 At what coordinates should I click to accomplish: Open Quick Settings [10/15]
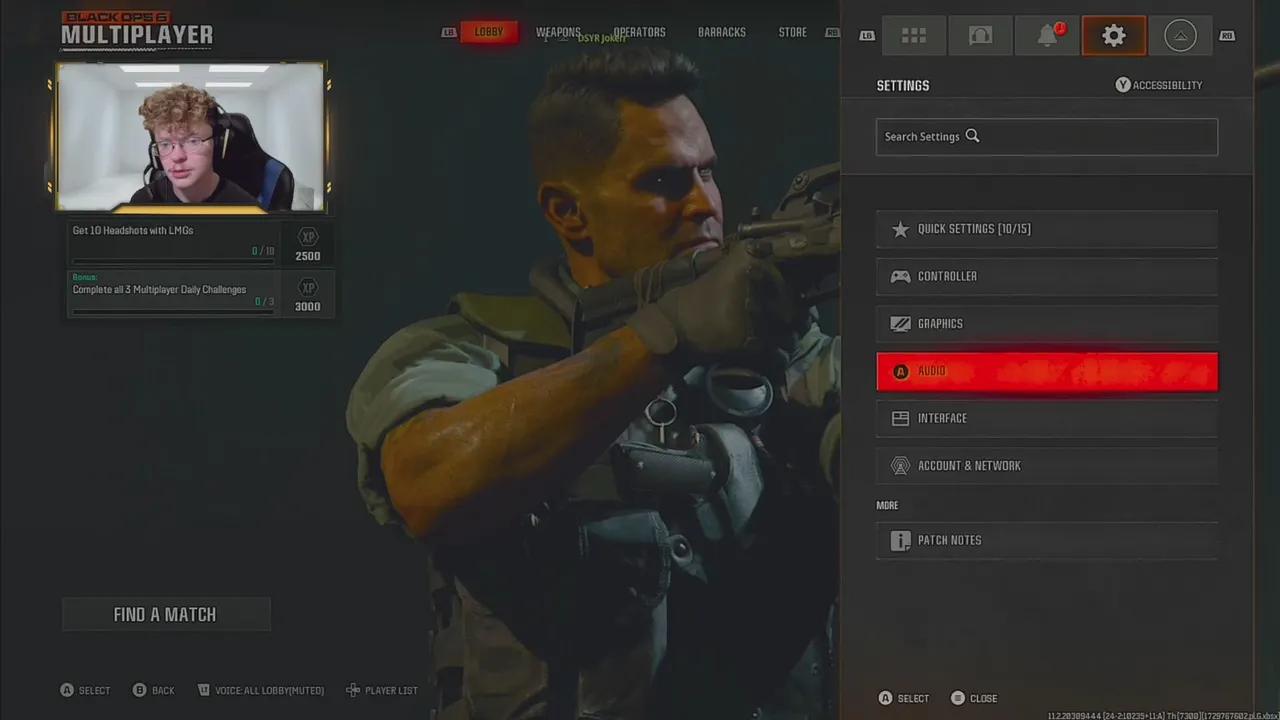pyautogui.click(x=1047, y=229)
